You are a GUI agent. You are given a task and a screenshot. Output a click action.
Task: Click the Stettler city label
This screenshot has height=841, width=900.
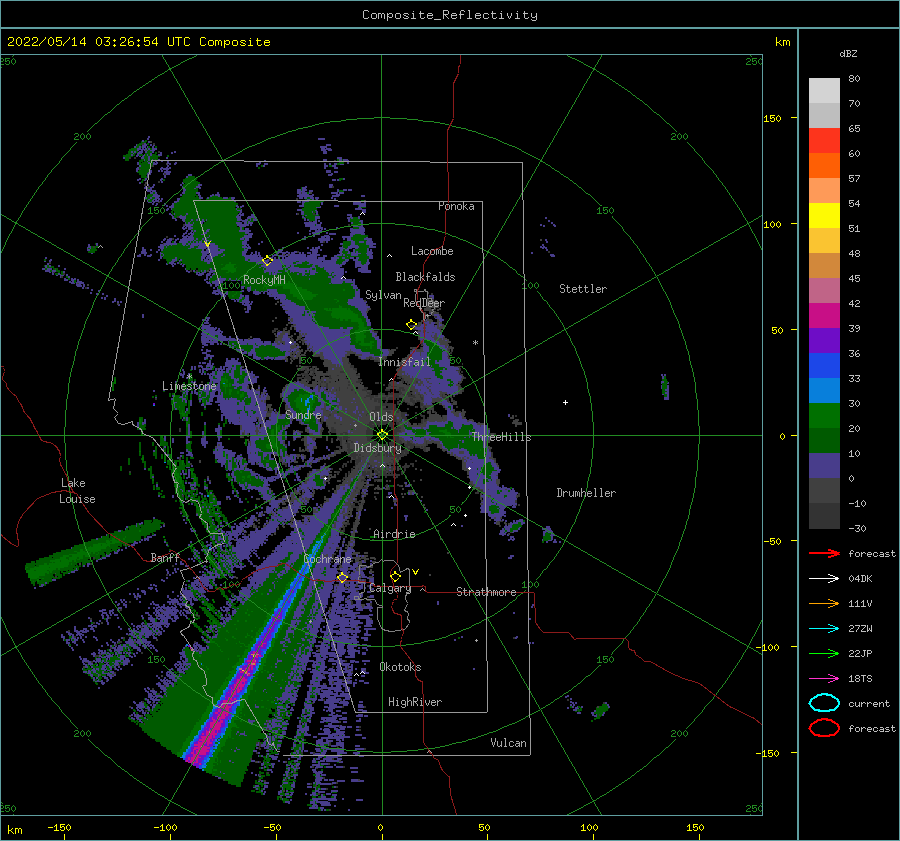click(x=583, y=289)
